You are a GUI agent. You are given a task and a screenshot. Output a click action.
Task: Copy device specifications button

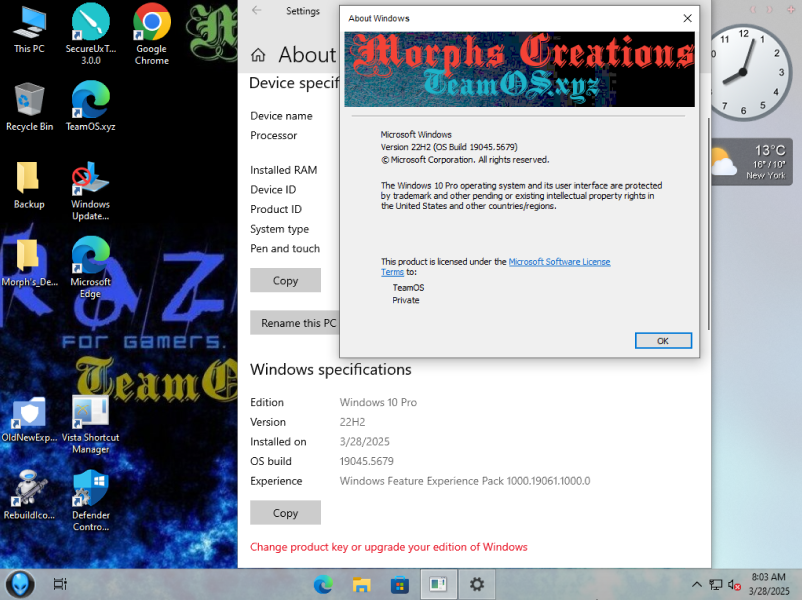point(285,280)
